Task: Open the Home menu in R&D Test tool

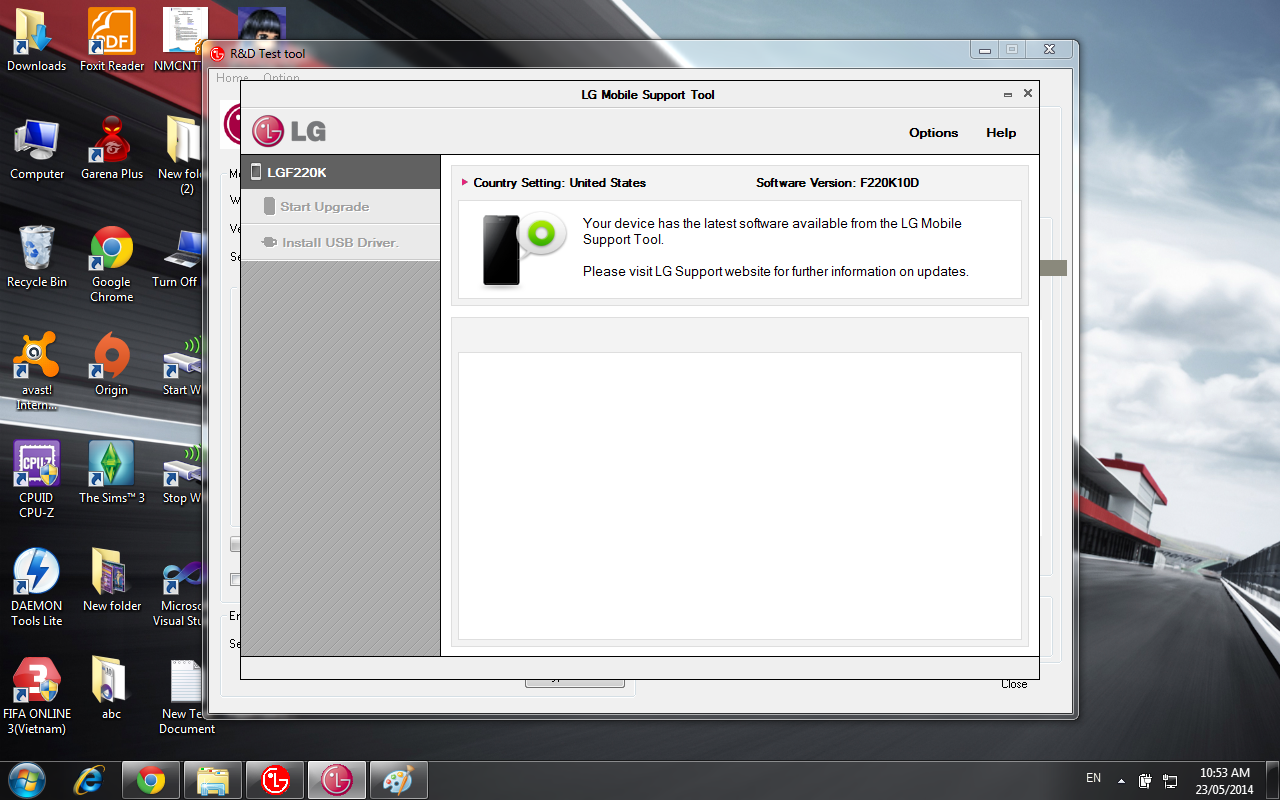Action: [232, 78]
